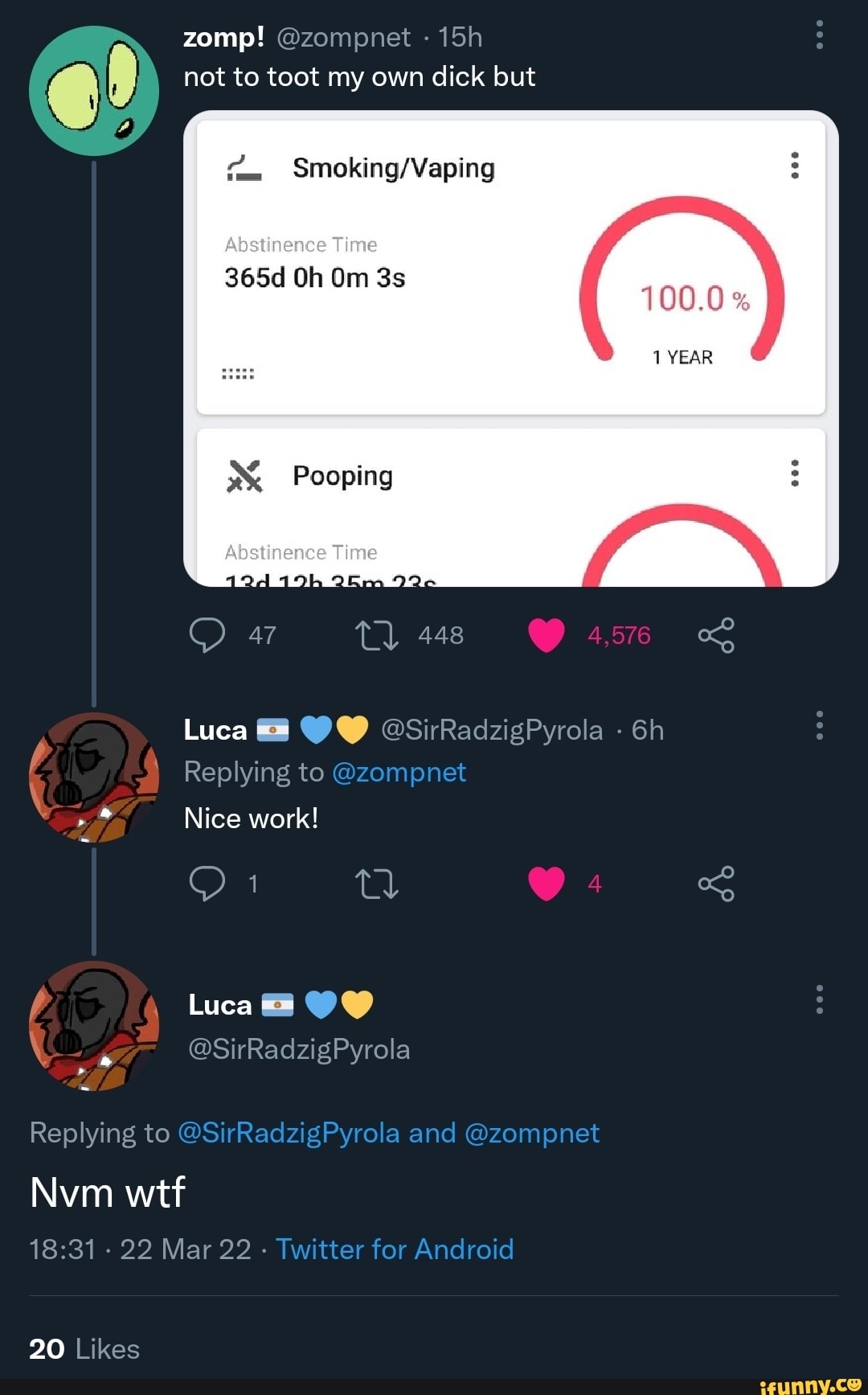
Task: Open zomp's profile avatar
Action: coord(94,91)
